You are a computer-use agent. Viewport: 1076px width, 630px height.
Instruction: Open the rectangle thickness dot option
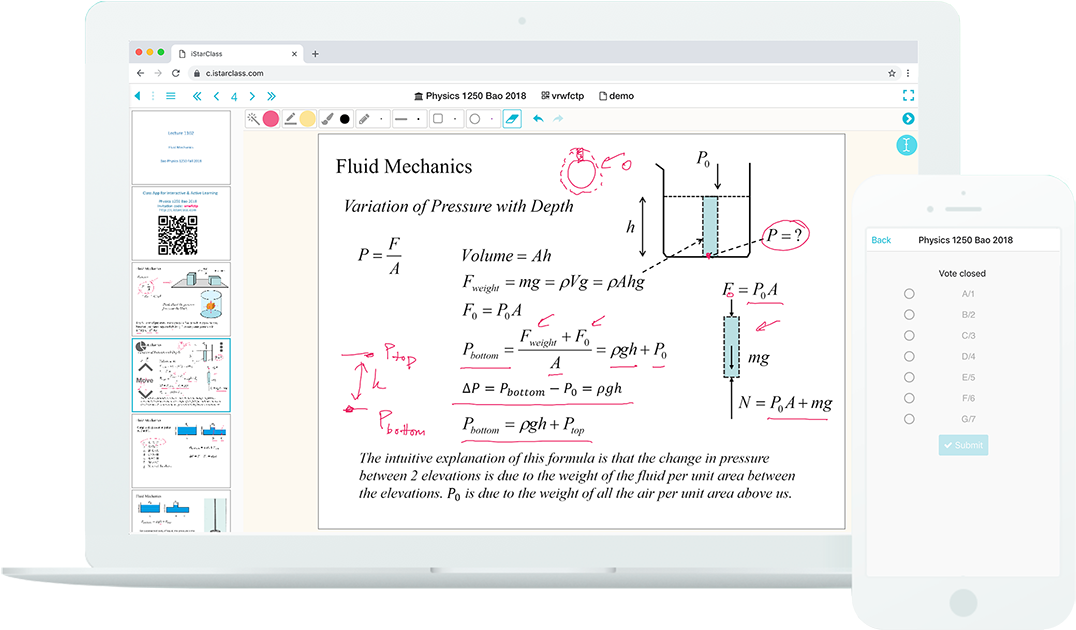click(455, 119)
